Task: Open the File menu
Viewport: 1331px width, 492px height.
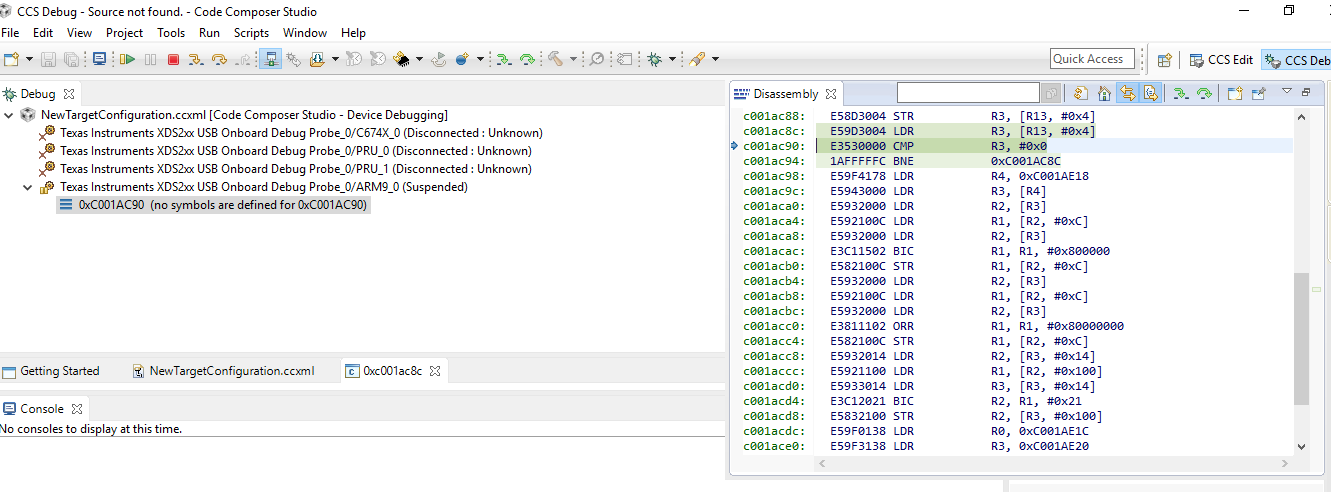Action: [10, 33]
